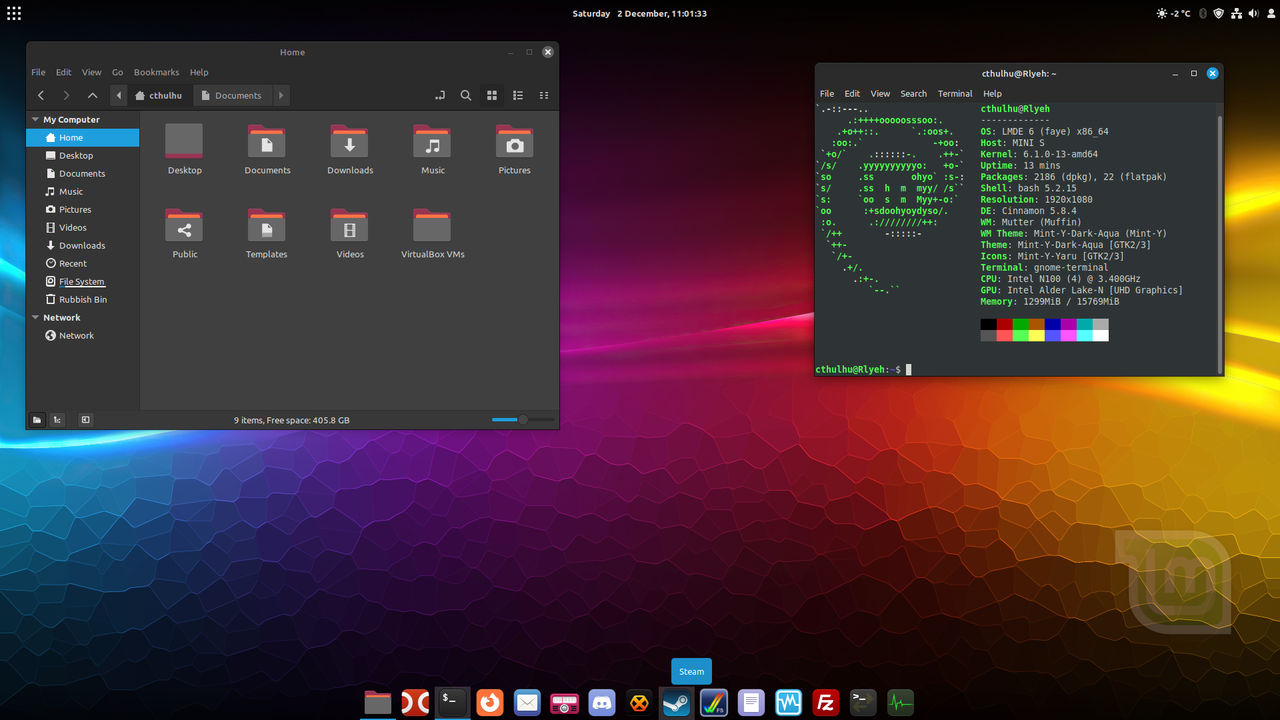The image size is (1280, 720).
Task: Click the Steam icon in the dock
Action: (676, 703)
